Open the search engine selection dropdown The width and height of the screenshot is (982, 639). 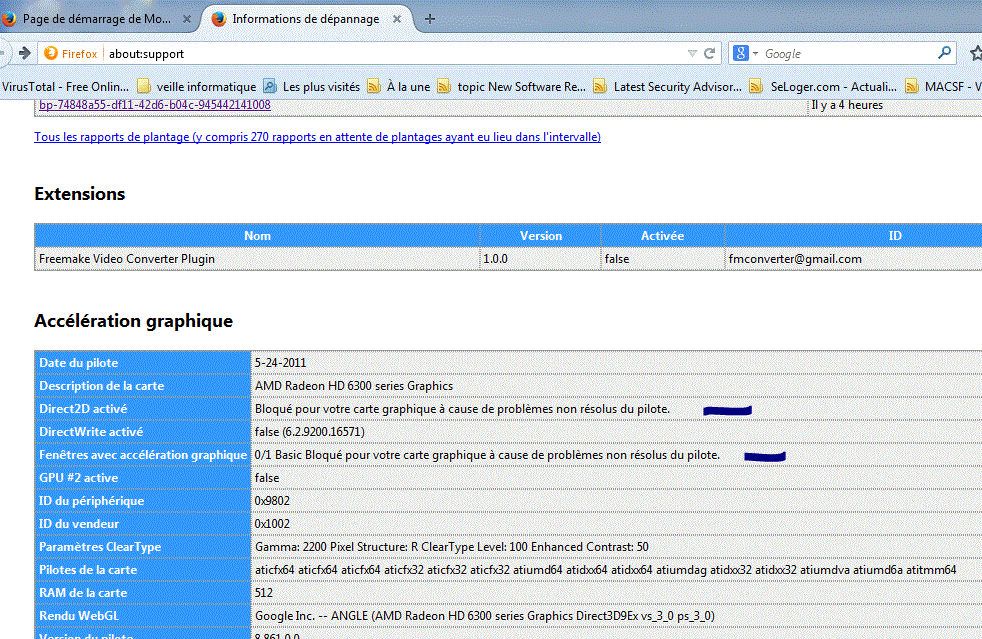click(757, 53)
